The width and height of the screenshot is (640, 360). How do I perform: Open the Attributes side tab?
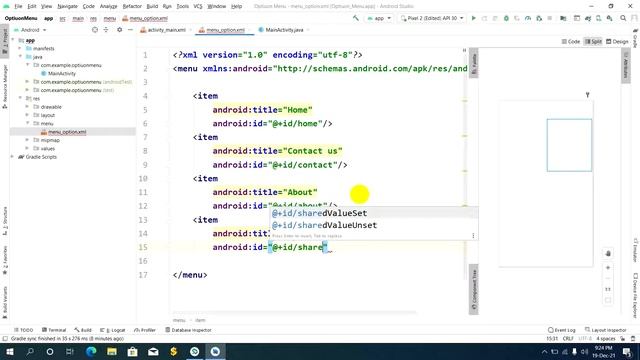point(626,67)
